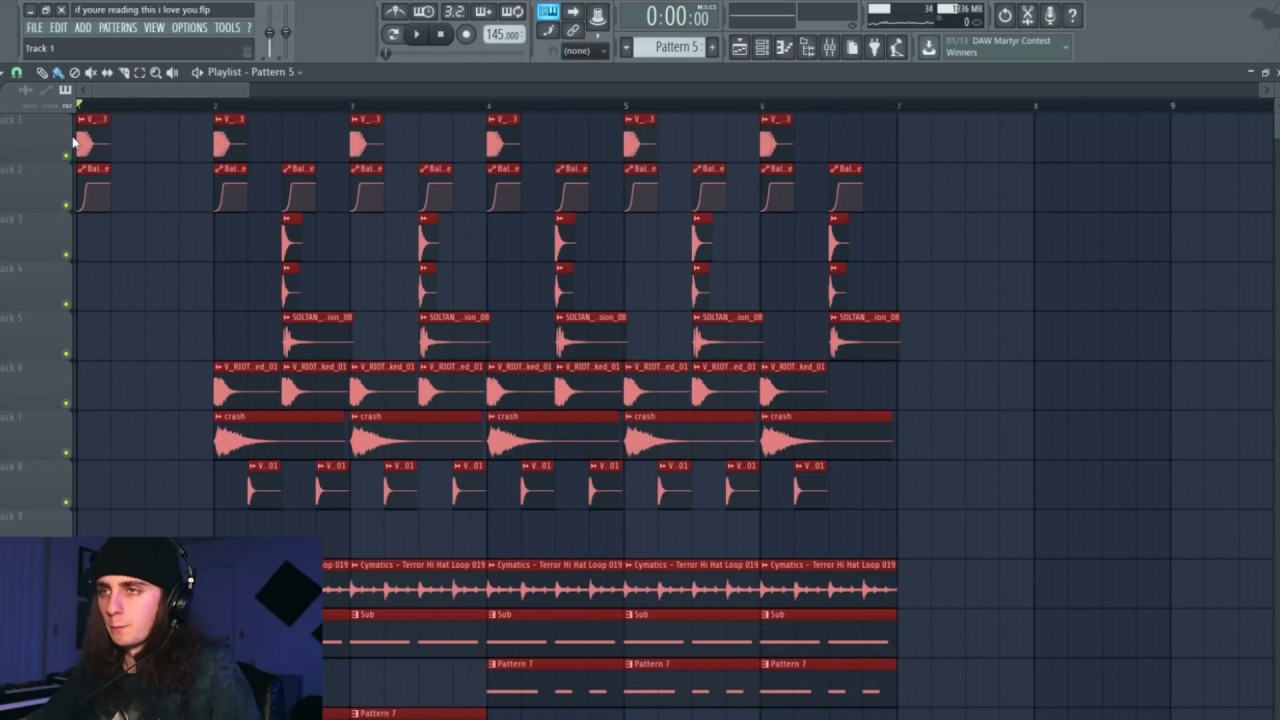Open the channel rack step sequencer icon

pyautogui.click(x=762, y=47)
